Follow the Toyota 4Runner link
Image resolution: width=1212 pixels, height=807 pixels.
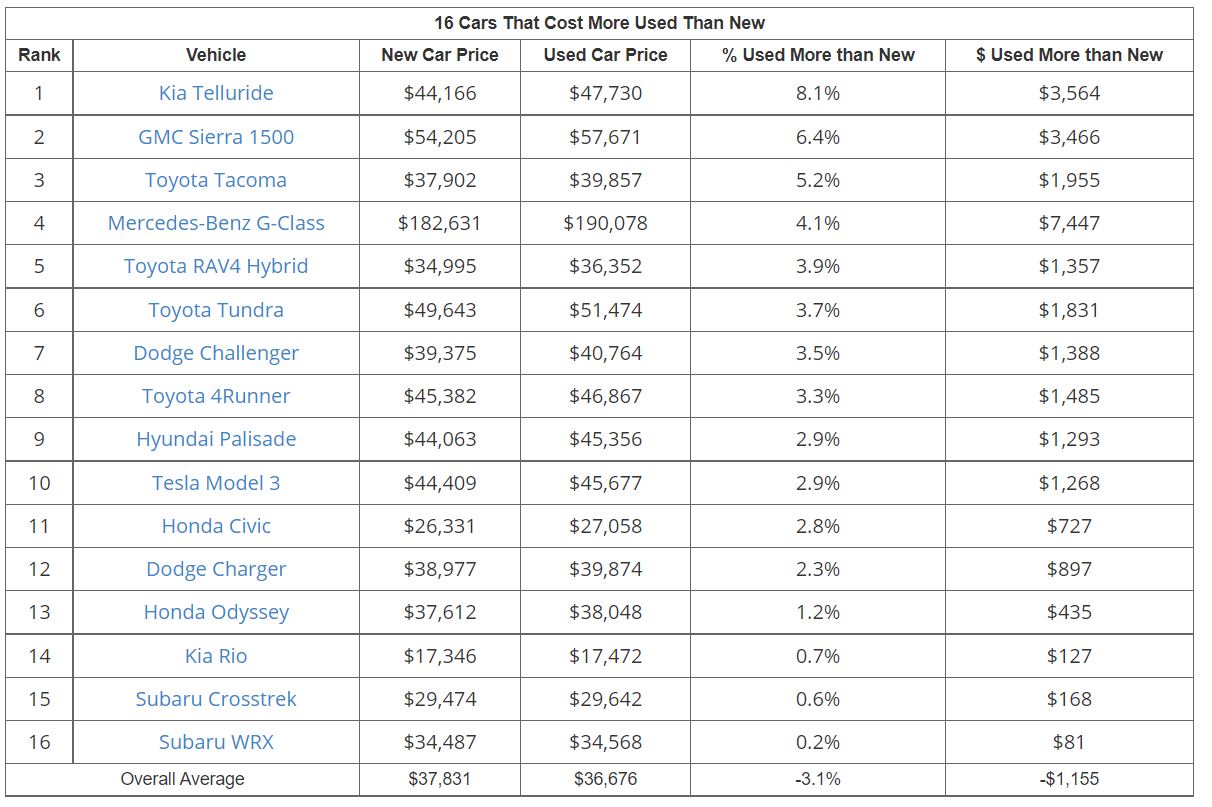(216, 396)
